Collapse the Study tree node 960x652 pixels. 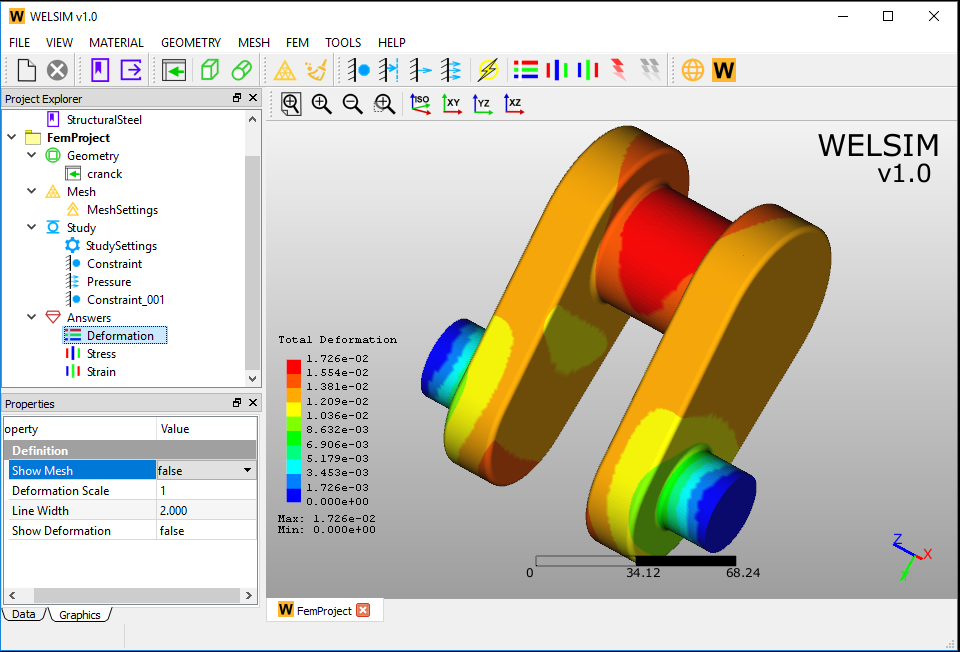coord(32,228)
